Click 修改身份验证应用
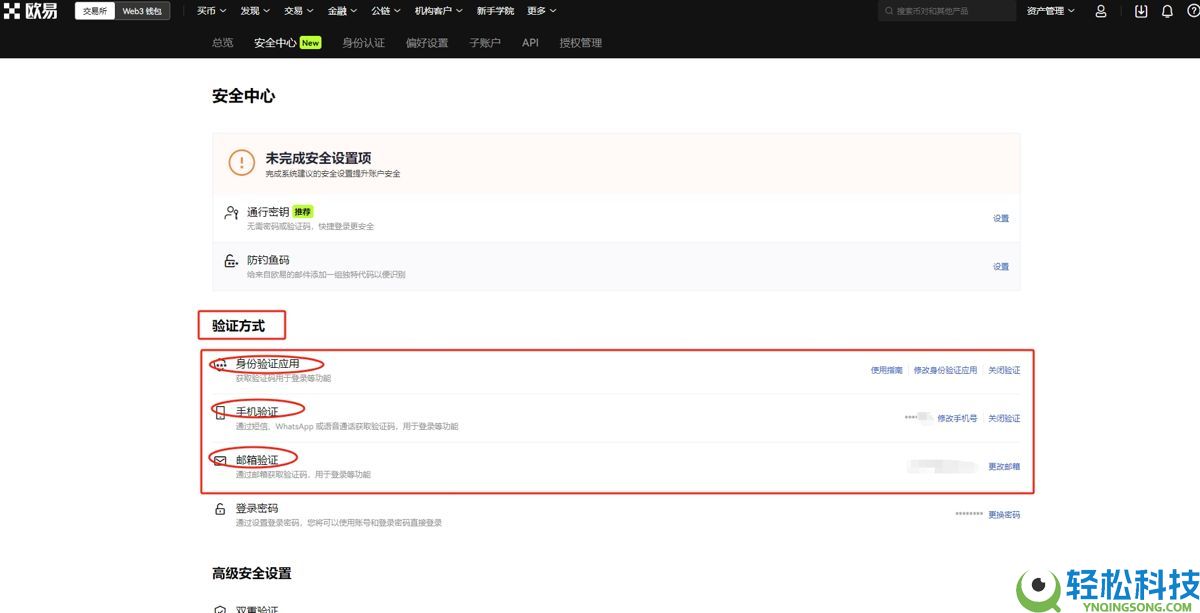The height and width of the screenshot is (613, 1200). tap(946, 370)
